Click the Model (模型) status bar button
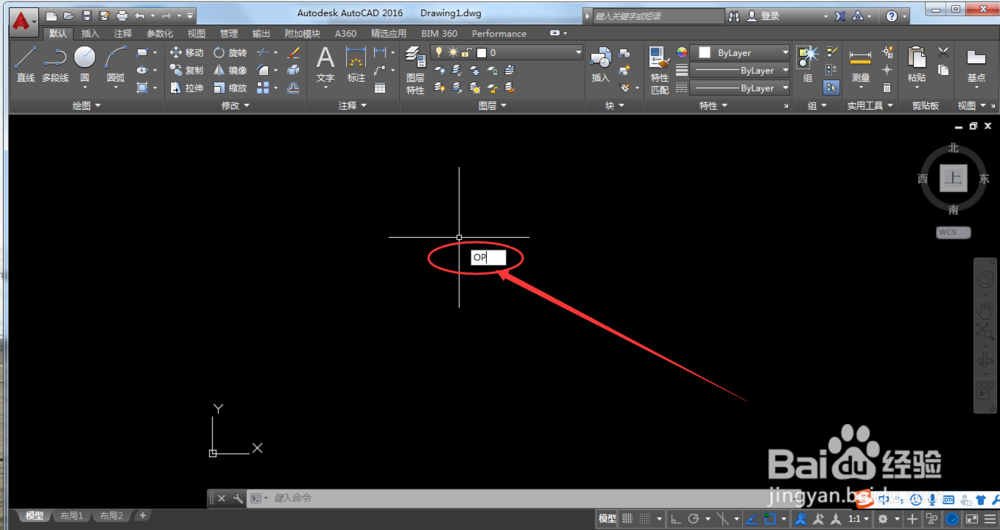This screenshot has width=1000, height=530. [x=608, y=519]
